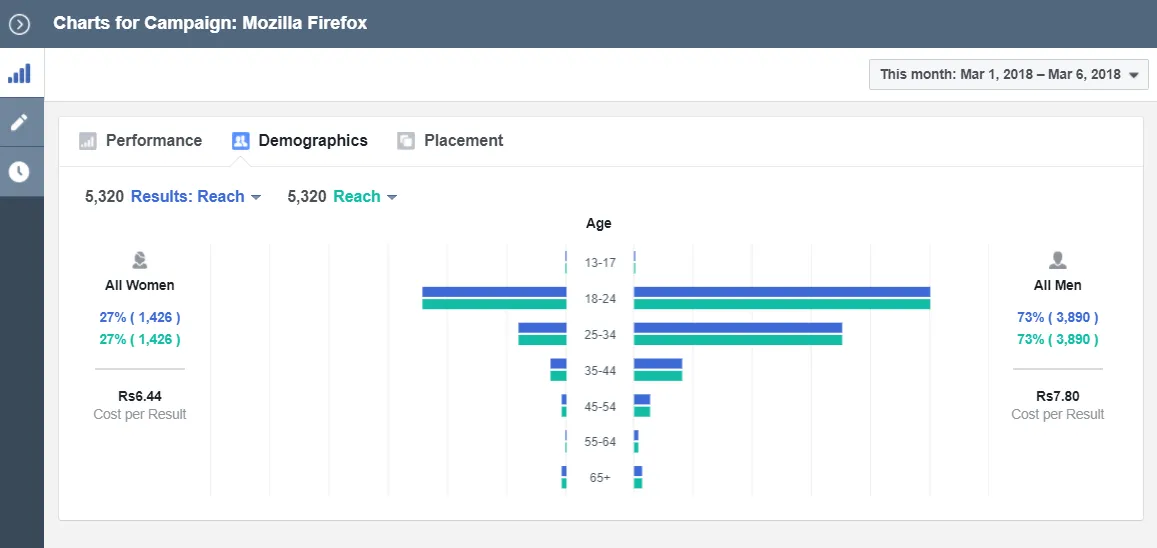Click the 65+ age group label
This screenshot has height=548, width=1157.
pyautogui.click(x=599, y=478)
